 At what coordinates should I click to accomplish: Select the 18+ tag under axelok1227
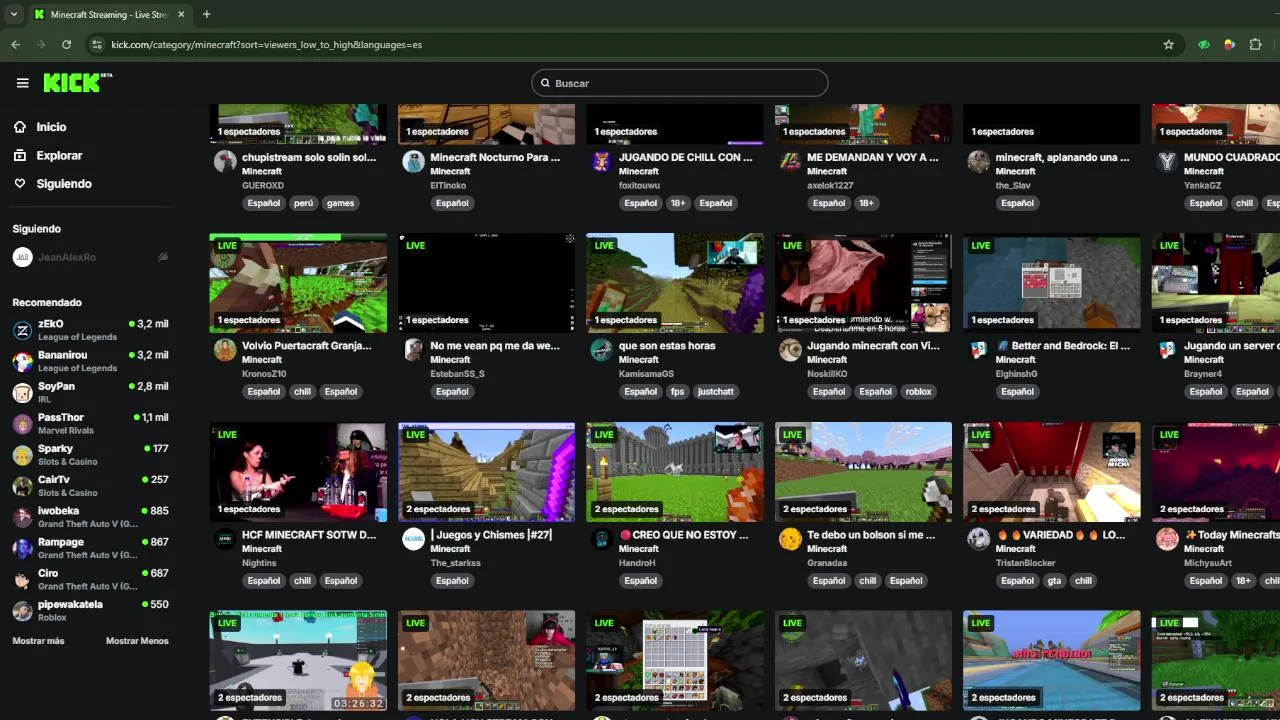866,203
